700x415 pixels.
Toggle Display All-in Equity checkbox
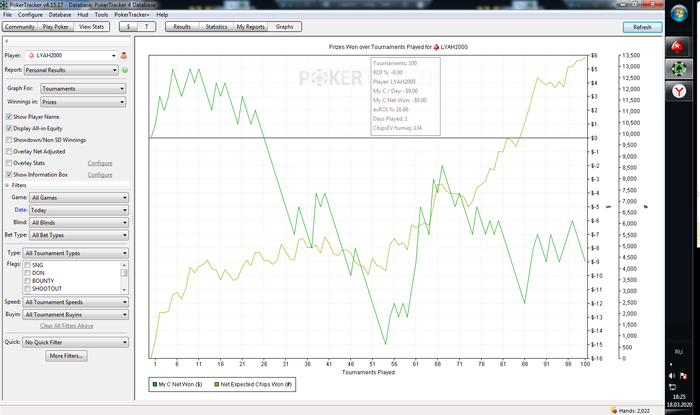(9, 129)
